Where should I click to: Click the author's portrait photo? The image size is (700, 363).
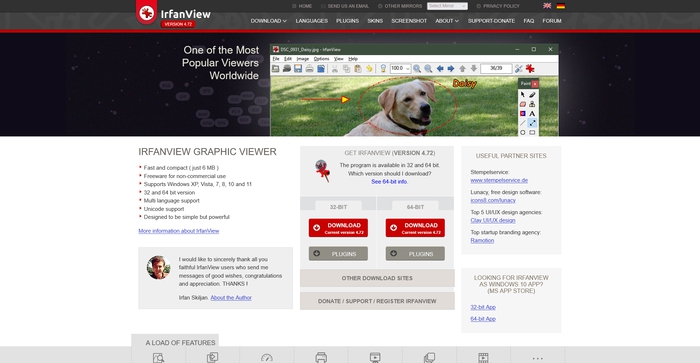[158, 267]
